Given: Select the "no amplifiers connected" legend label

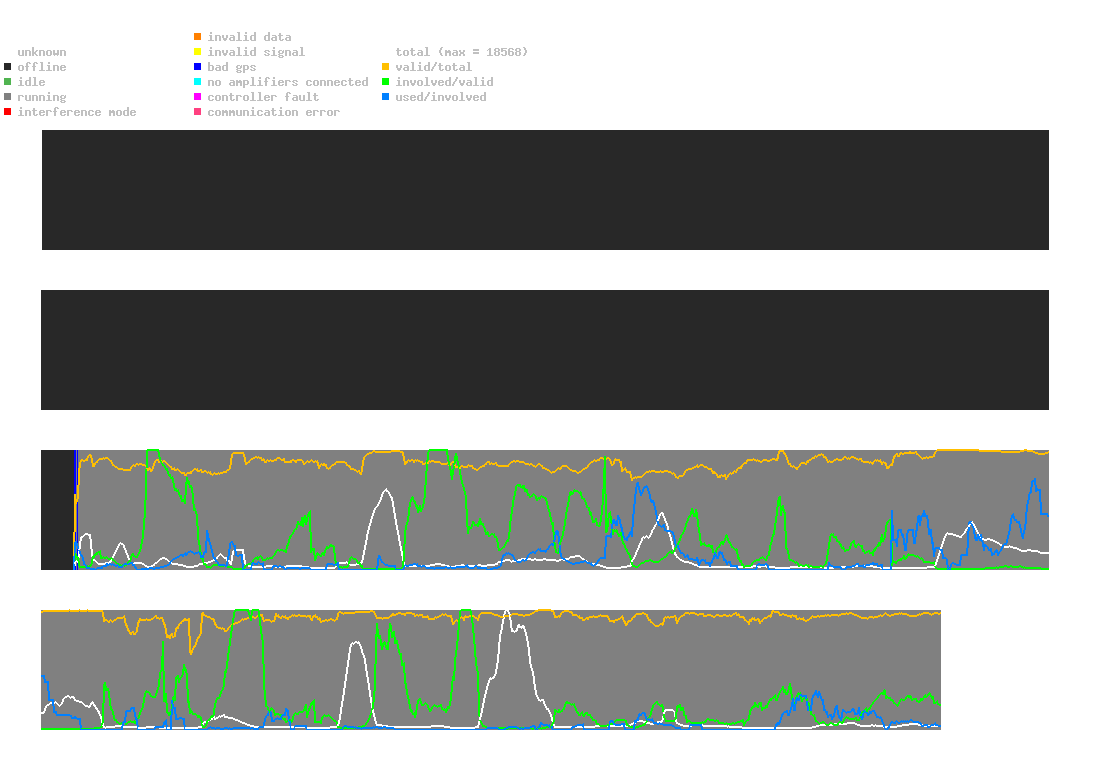Looking at the screenshot, I should 288,82.
